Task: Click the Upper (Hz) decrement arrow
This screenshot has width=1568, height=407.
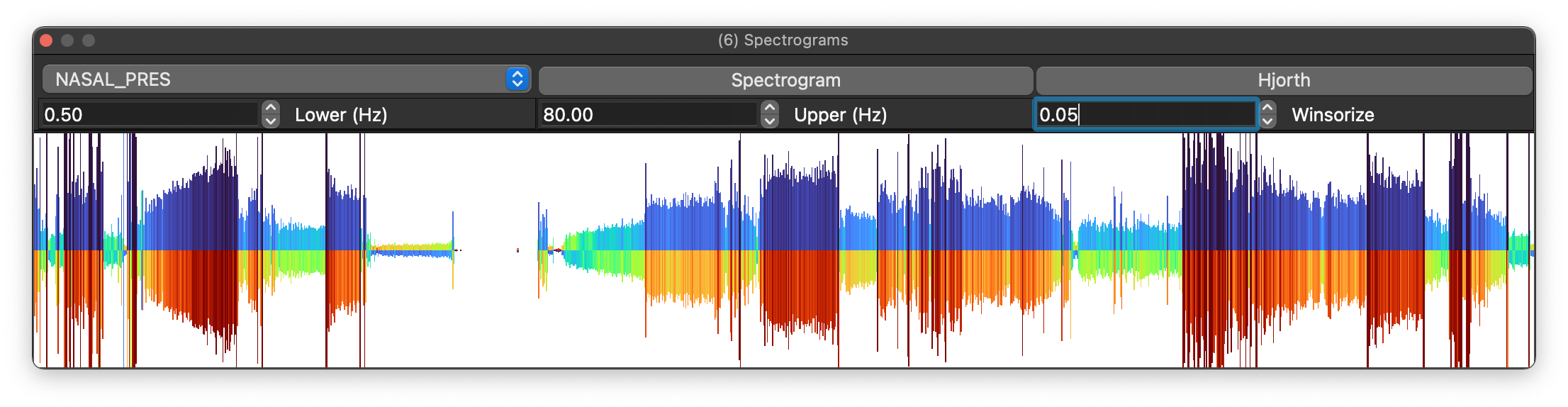Action: [769, 121]
